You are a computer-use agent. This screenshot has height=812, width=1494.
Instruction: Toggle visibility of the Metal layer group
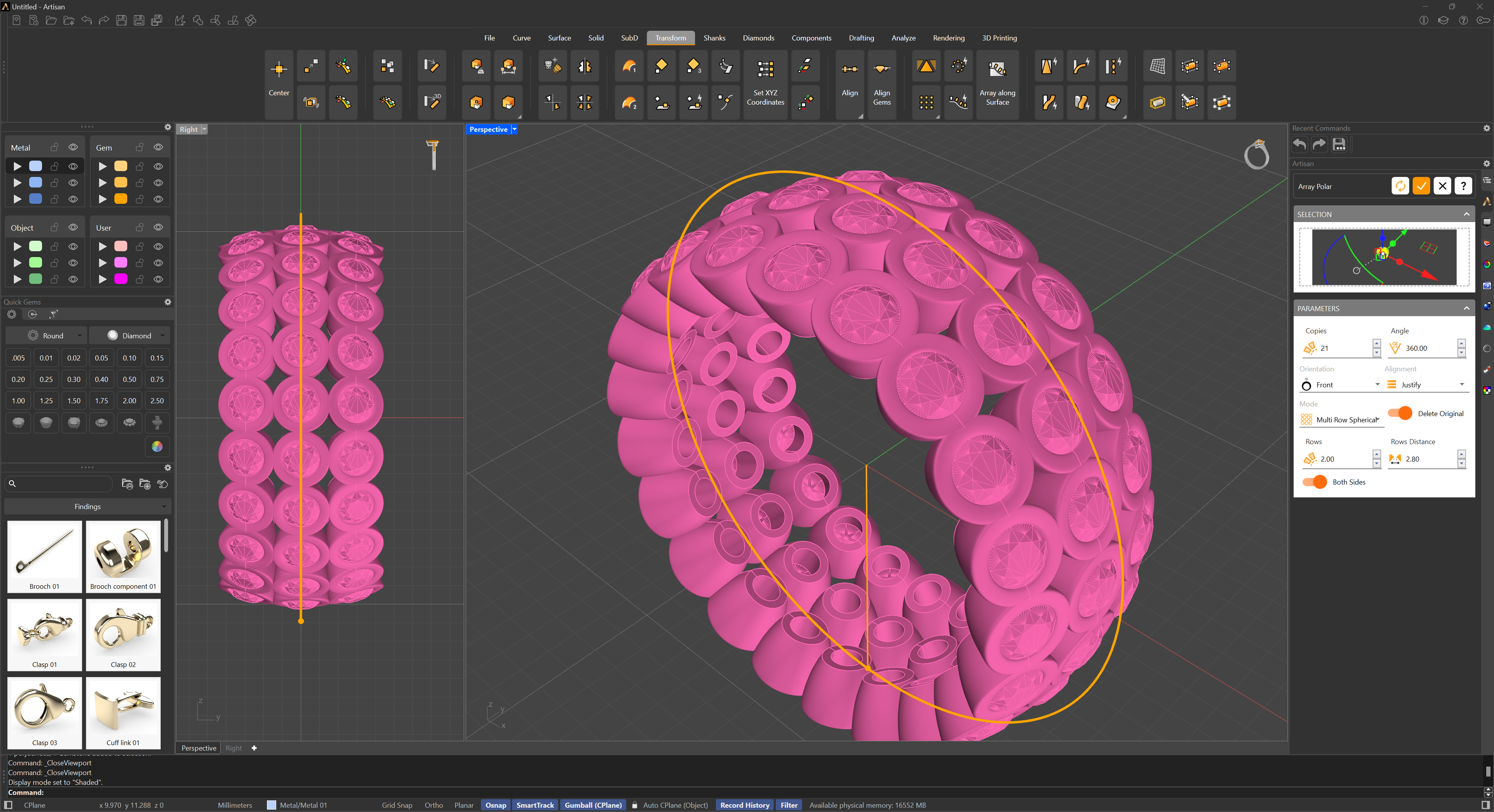[x=73, y=147]
